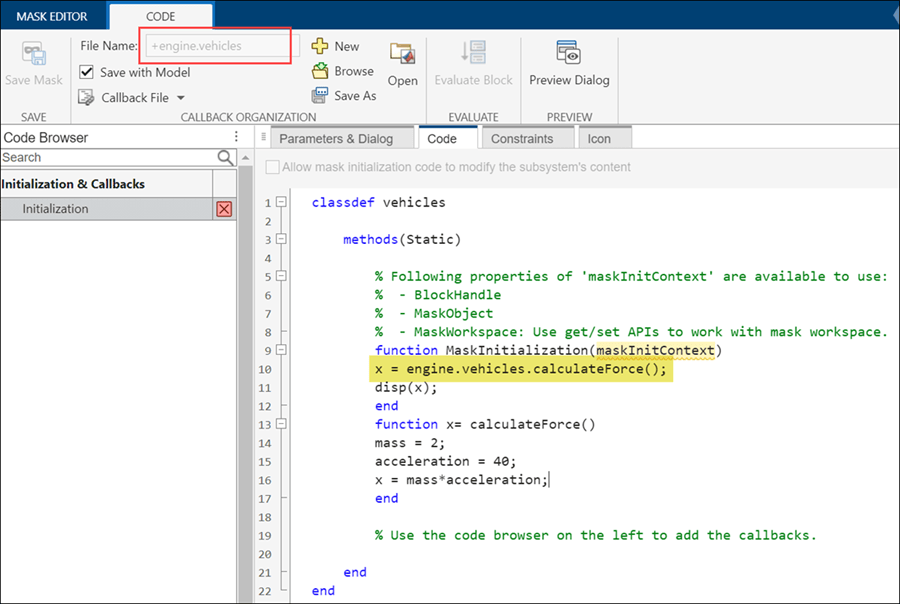
Task: Click the methods(Static) line
Action: (x=402, y=239)
